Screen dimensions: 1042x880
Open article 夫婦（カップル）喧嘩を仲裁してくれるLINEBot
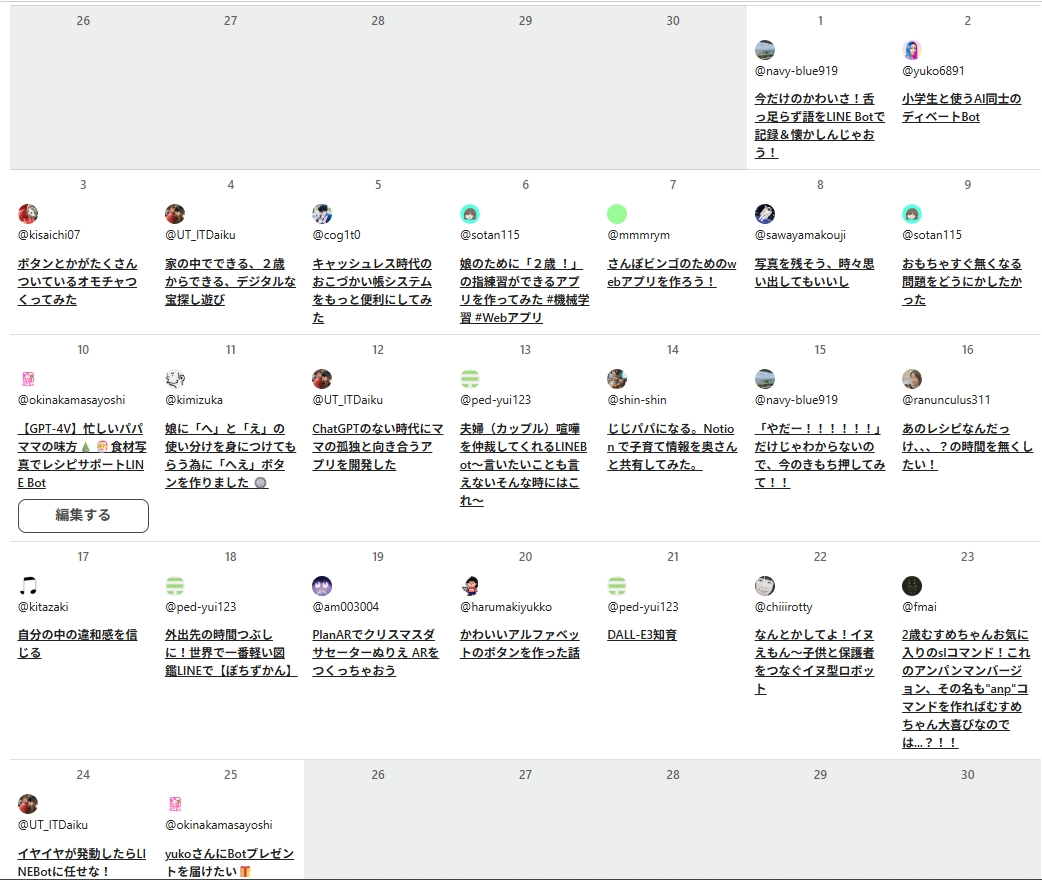tap(523, 465)
